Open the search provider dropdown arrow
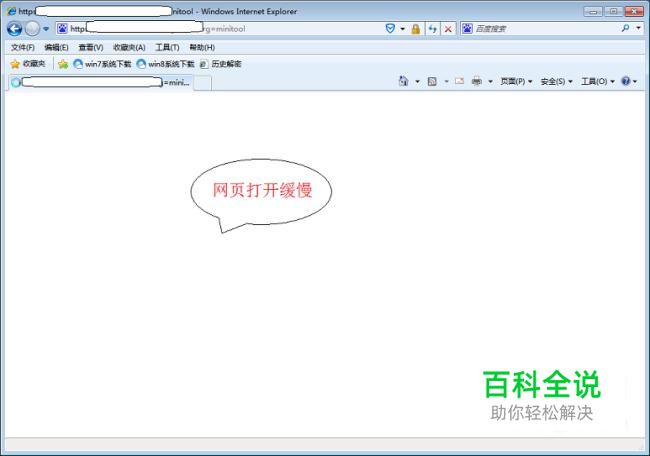 638,28
